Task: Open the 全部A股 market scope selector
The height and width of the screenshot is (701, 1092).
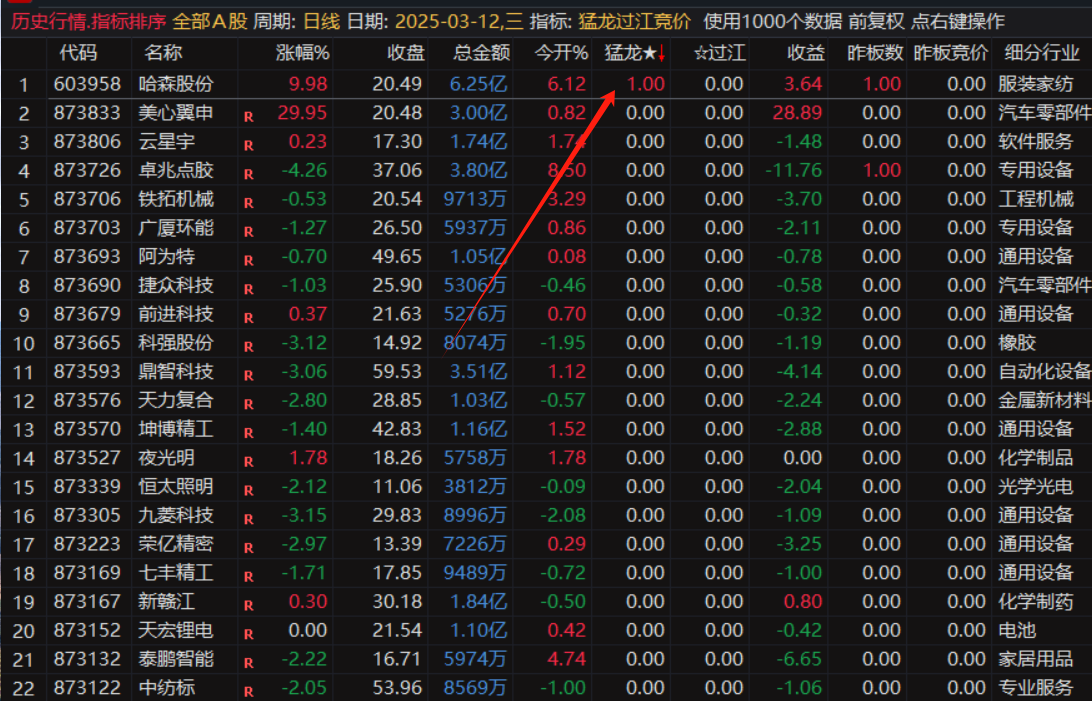Action: click(x=209, y=21)
